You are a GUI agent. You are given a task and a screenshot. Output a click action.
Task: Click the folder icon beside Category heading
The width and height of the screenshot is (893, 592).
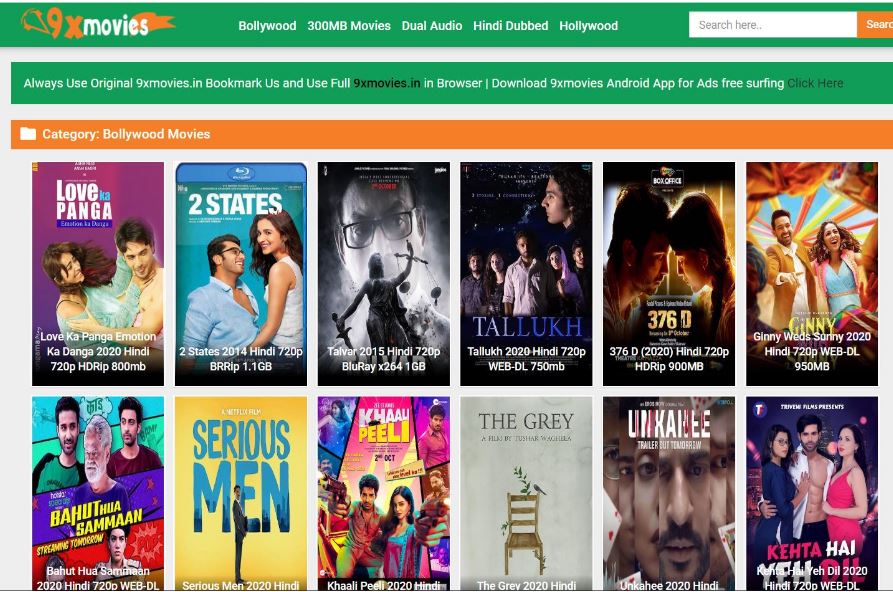[28, 134]
